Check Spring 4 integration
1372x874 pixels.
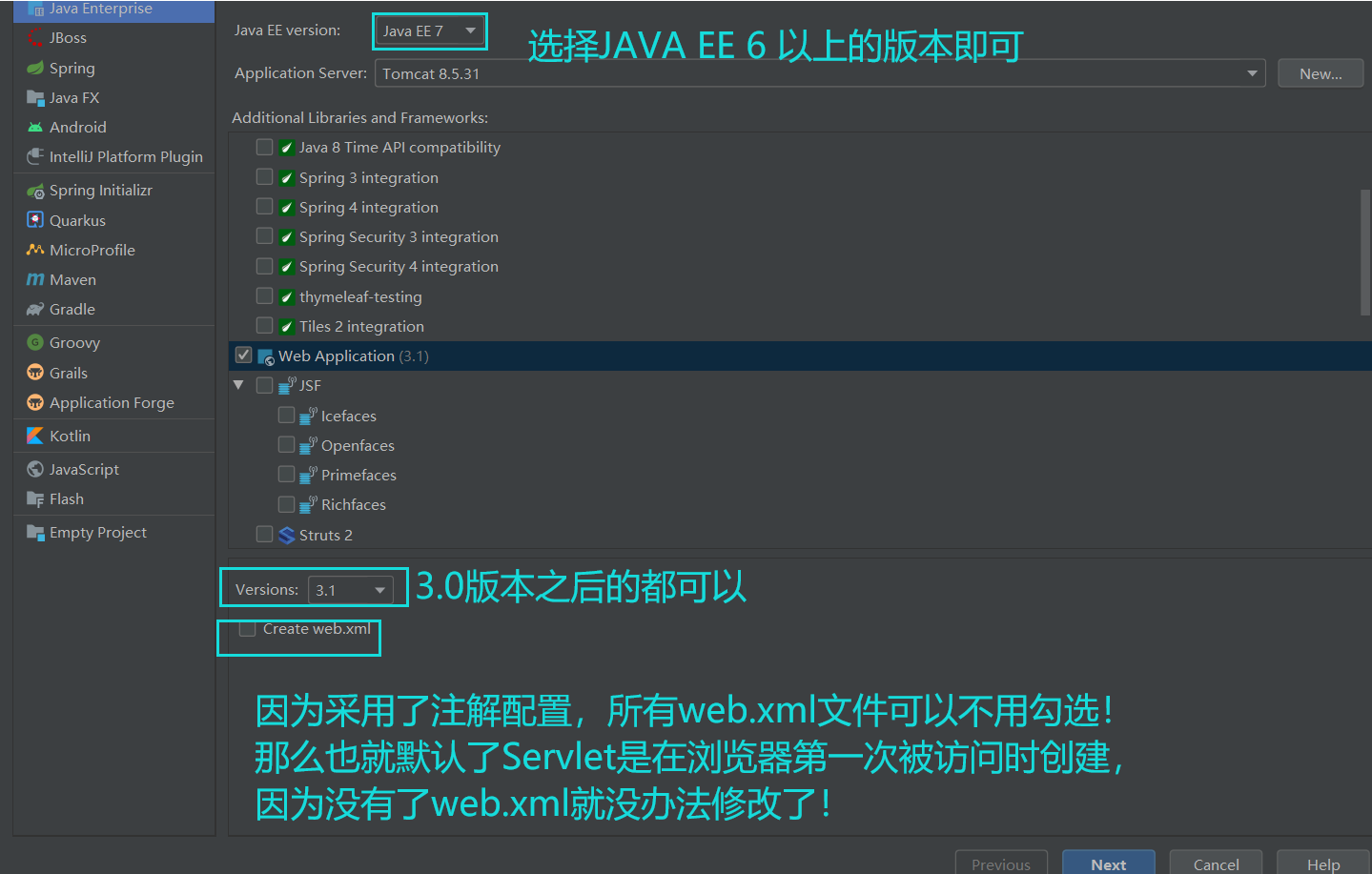[x=265, y=206]
